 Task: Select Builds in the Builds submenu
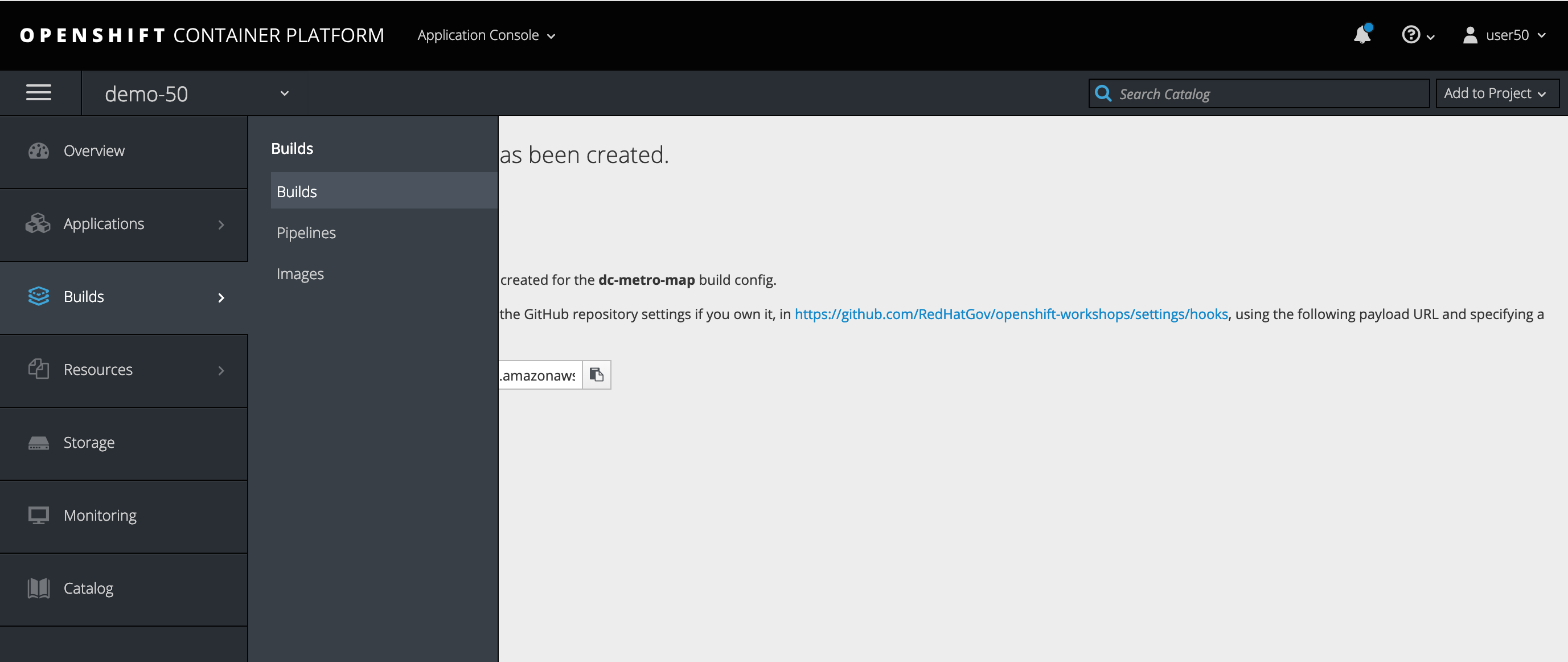(384, 191)
